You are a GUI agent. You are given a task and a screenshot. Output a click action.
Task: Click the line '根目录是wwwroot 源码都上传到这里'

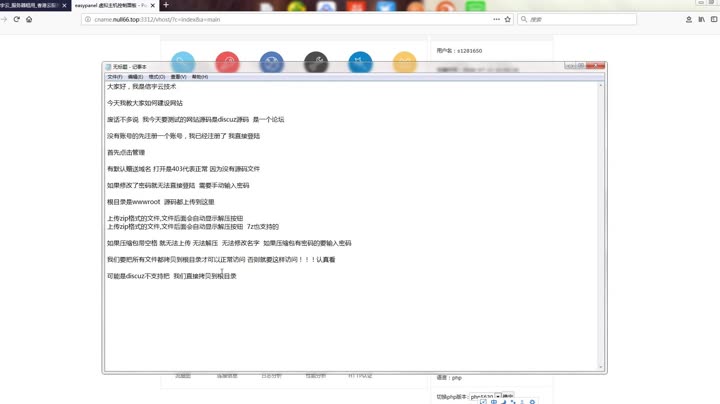[161, 202]
